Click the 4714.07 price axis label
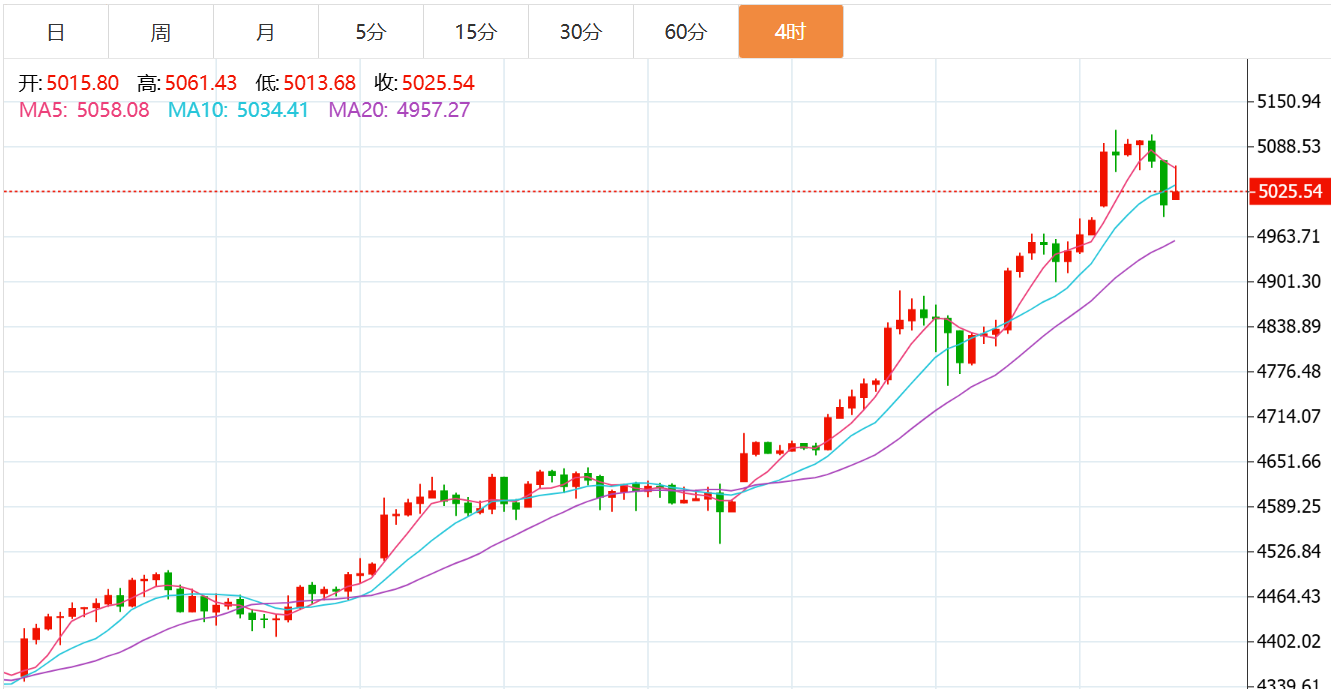The width and height of the screenshot is (1331, 689). (x=1289, y=416)
